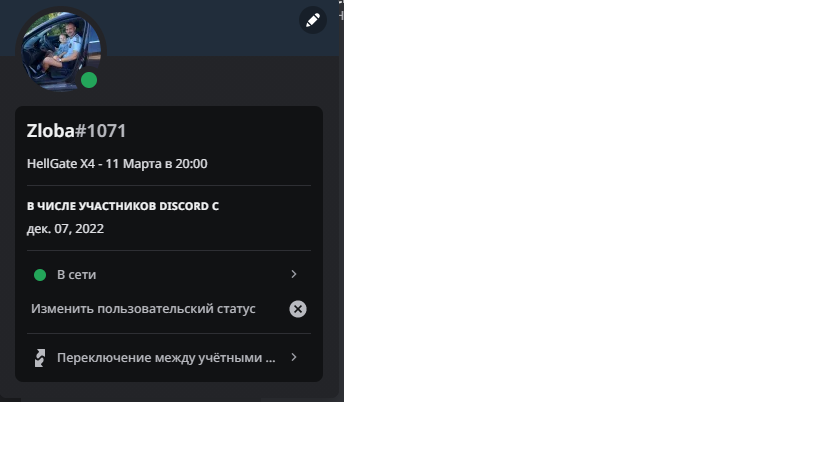819x460 pixels.
Task: Click the HellGate X4 custom status text
Action: [117, 163]
